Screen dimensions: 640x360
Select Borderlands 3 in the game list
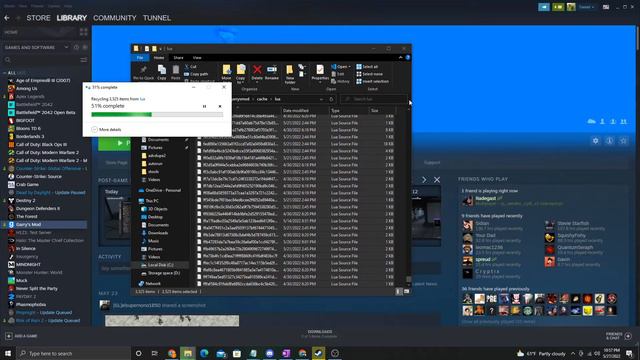(30, 136)
